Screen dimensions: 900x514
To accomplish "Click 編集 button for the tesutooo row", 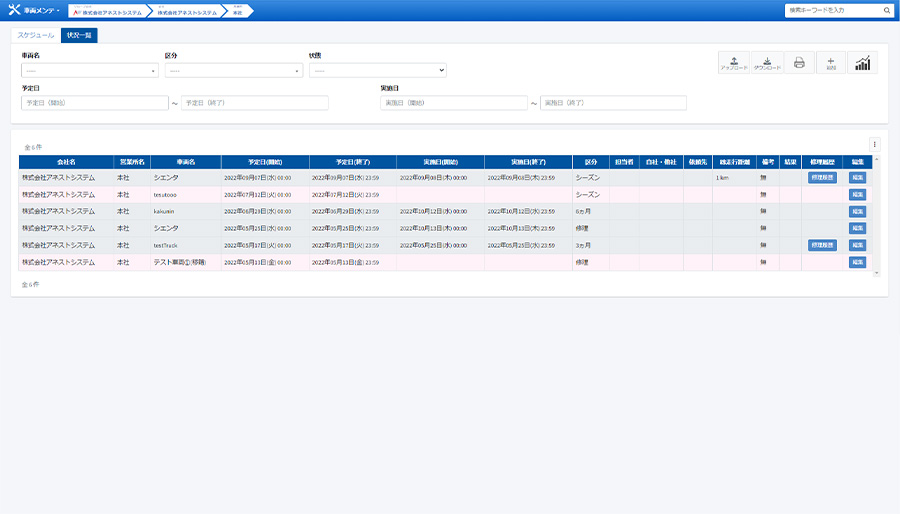I will [857, 194].
